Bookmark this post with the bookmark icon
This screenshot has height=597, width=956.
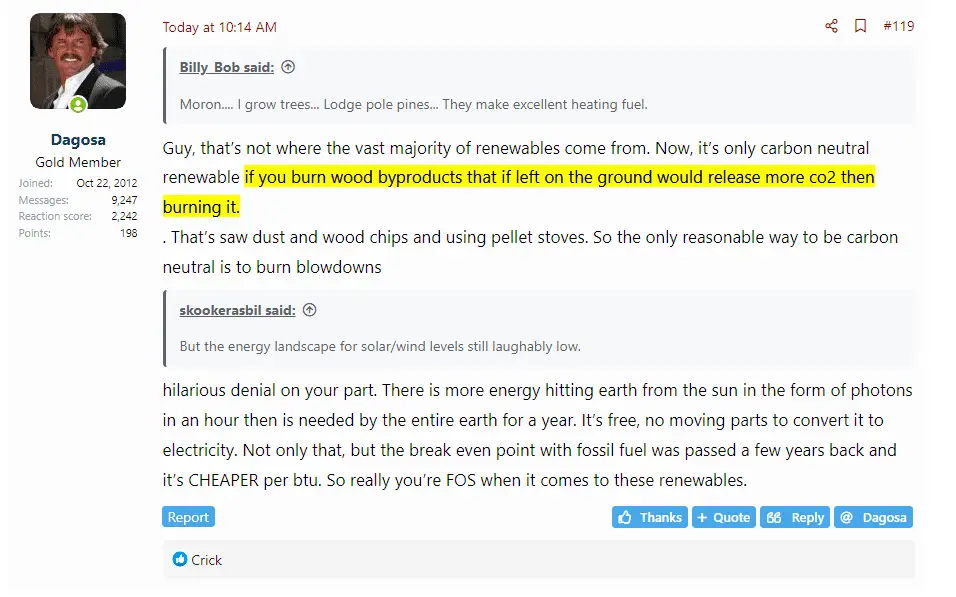coord(860,26)
